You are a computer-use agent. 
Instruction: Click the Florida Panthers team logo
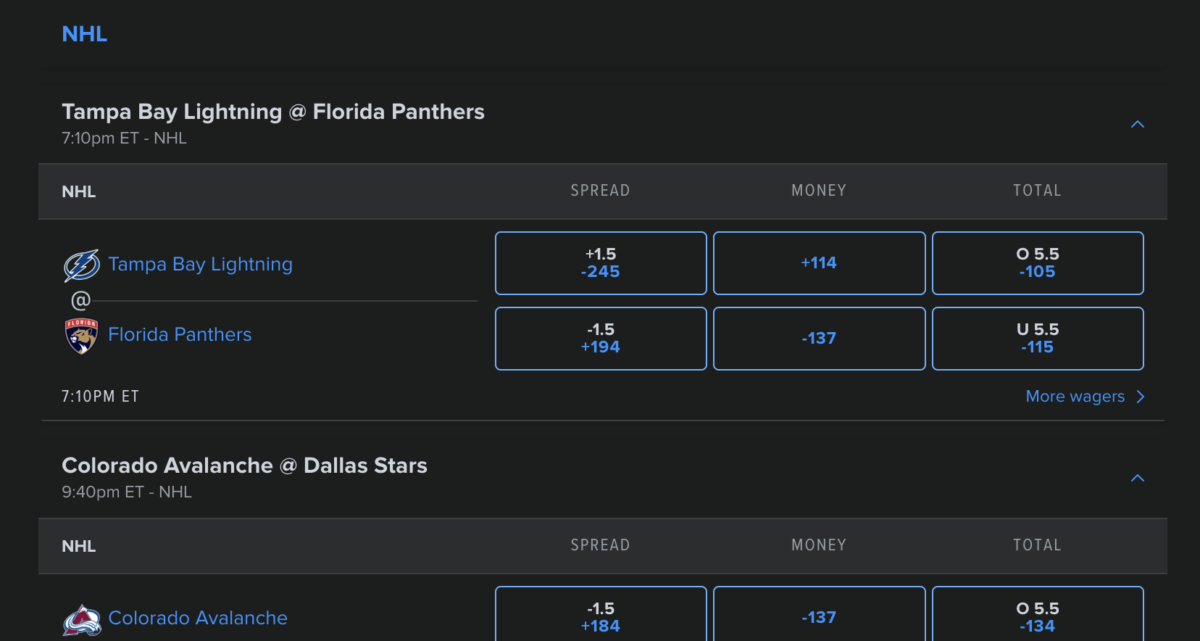81,335
